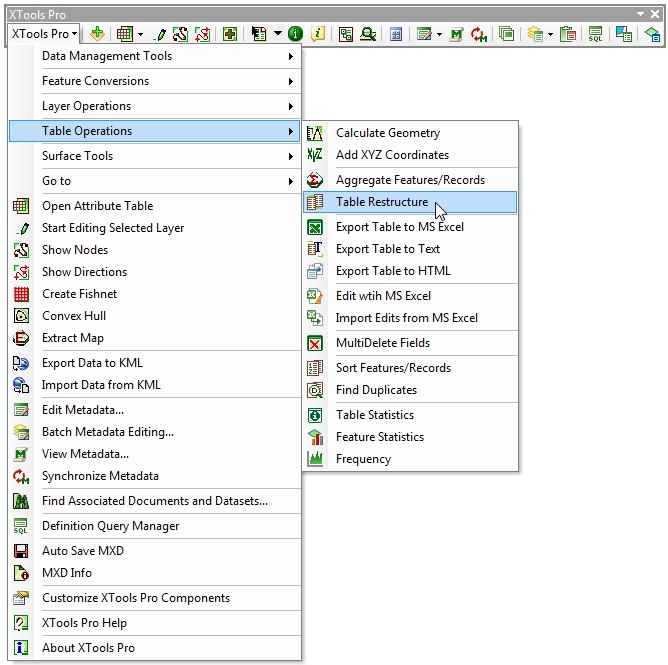
Task: Choose Import Data from KML
Action: point(155,385)
